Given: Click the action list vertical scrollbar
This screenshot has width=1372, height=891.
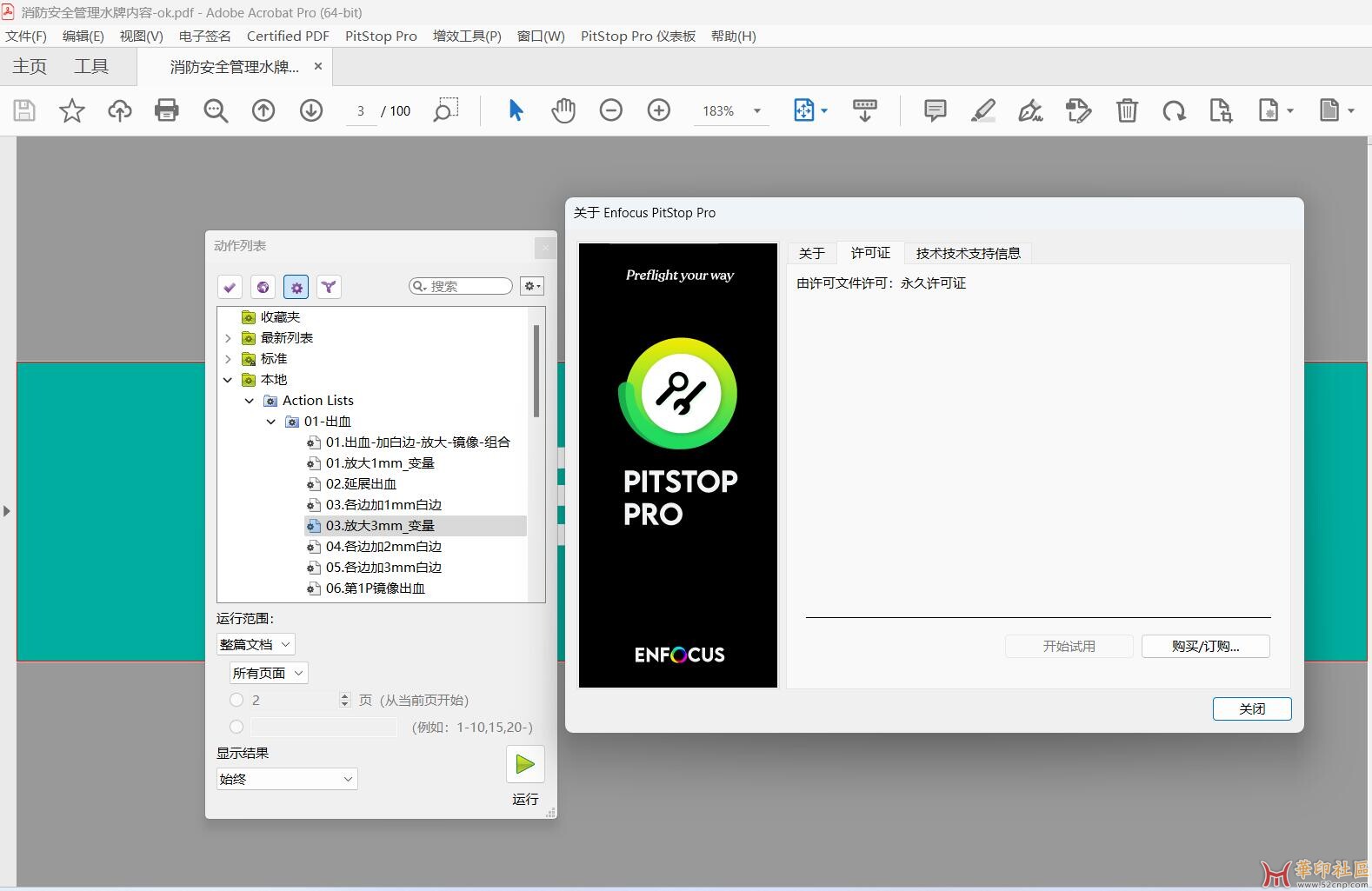Looking at the screenshot, I should (x=536, y=371).
